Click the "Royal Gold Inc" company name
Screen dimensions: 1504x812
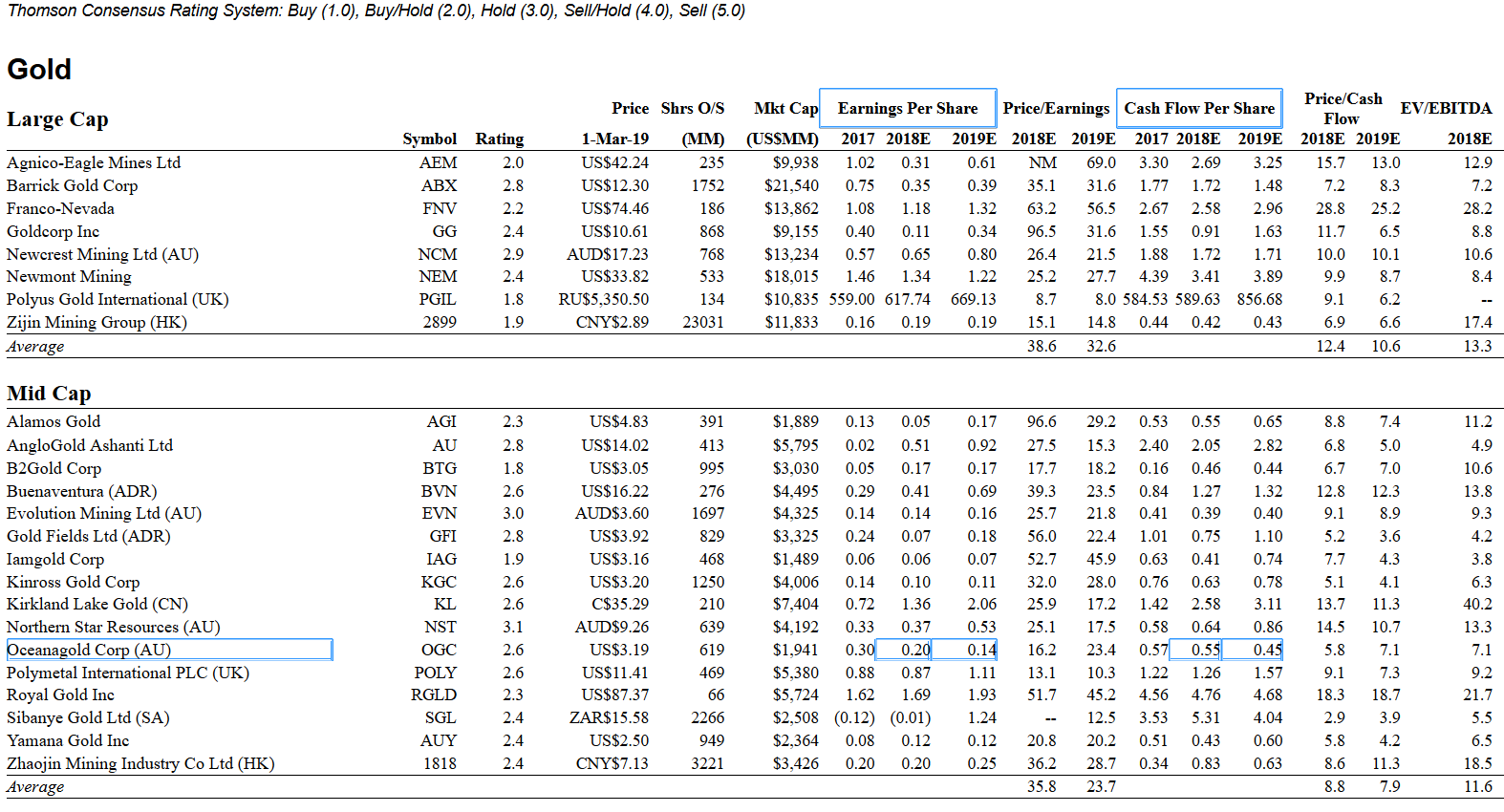(60, 694)
